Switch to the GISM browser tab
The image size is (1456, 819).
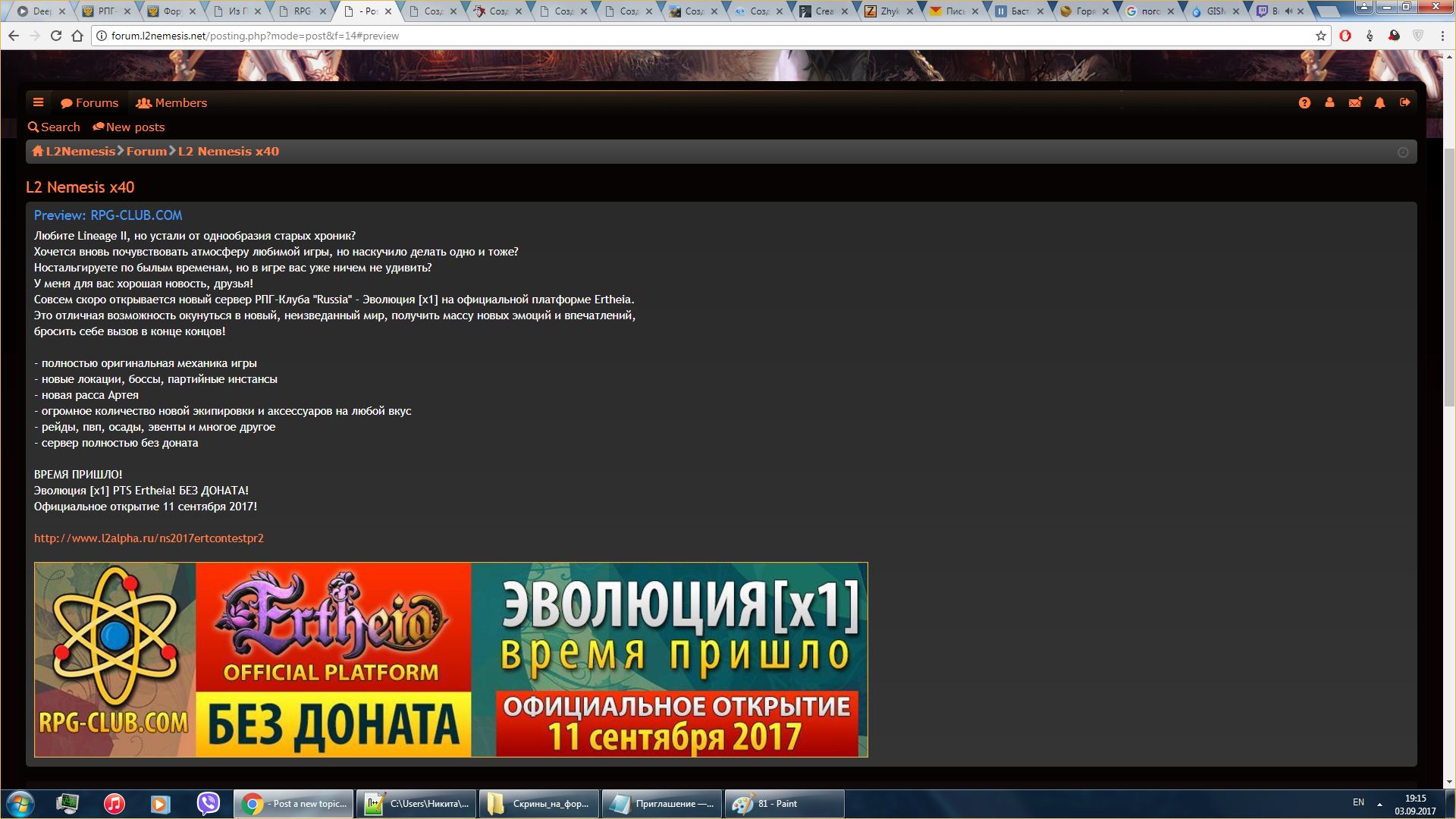coord(1215,11)
